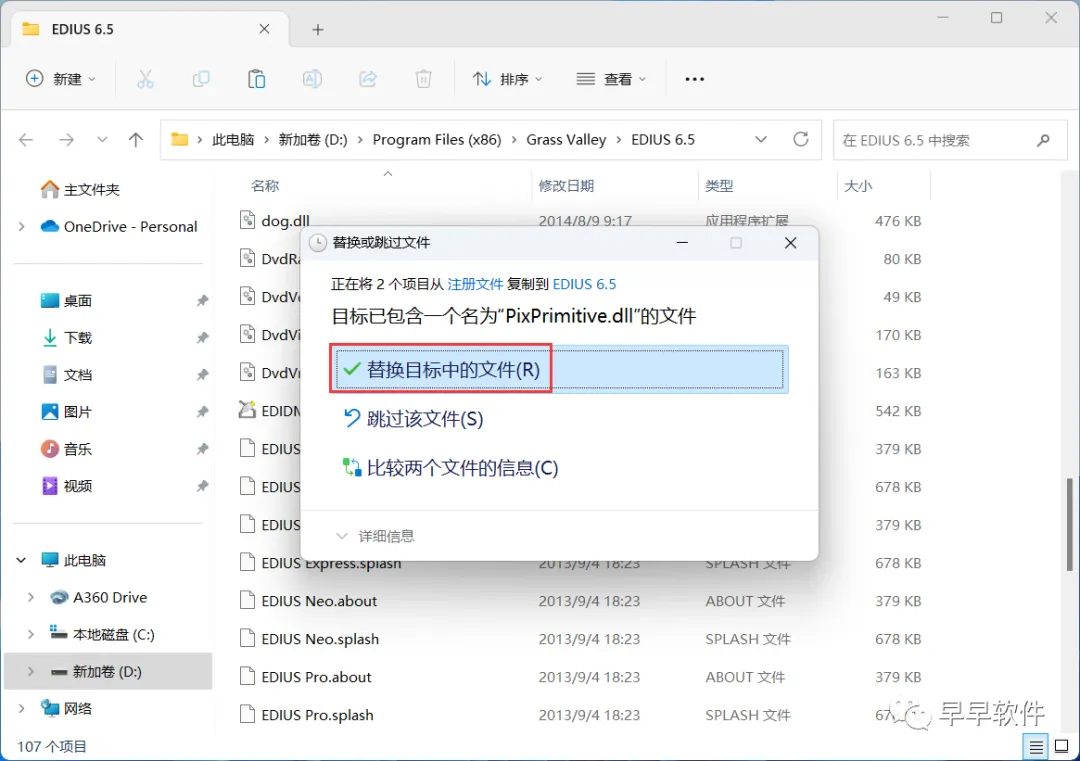Open 桌面 in the sidebar
The width and height of the screenshot is (1080, 761).
pyautogui.click(x=66, y=300)
